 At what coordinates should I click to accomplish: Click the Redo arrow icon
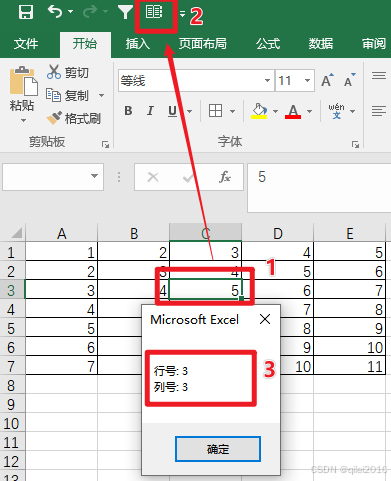point(90,12)
